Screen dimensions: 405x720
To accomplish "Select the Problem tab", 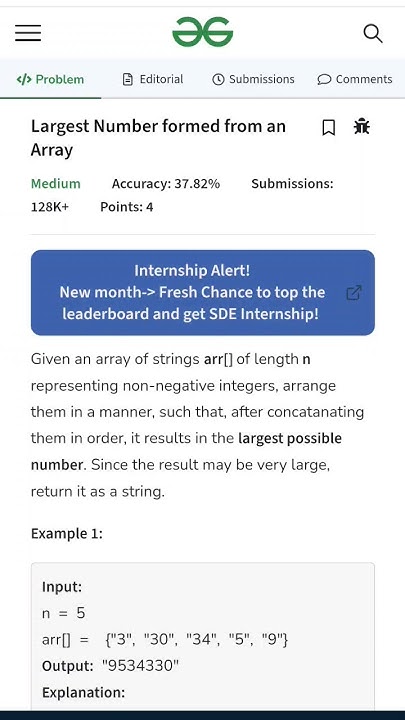I will point(51,79).
